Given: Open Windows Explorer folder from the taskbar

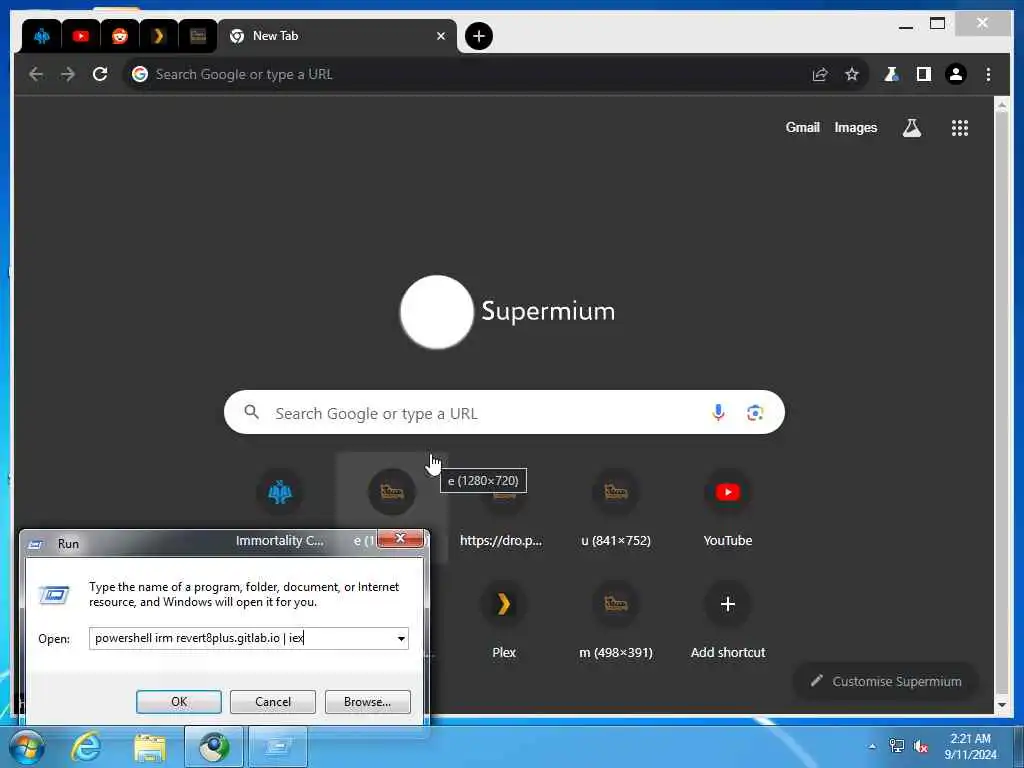Looking at the screenshot, I should [x=150, y=746].
